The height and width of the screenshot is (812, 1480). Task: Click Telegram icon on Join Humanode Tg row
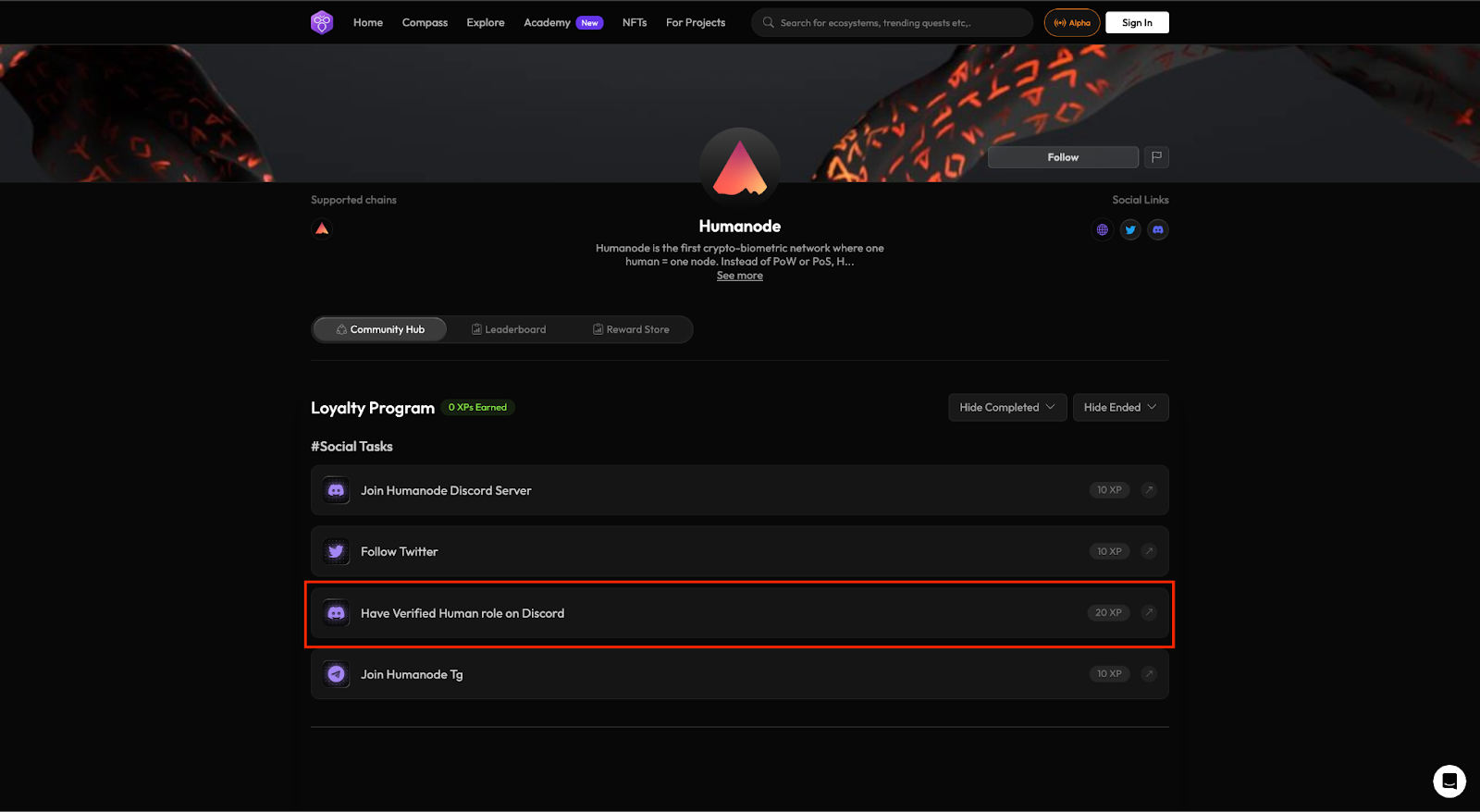(x=337, y=674)
